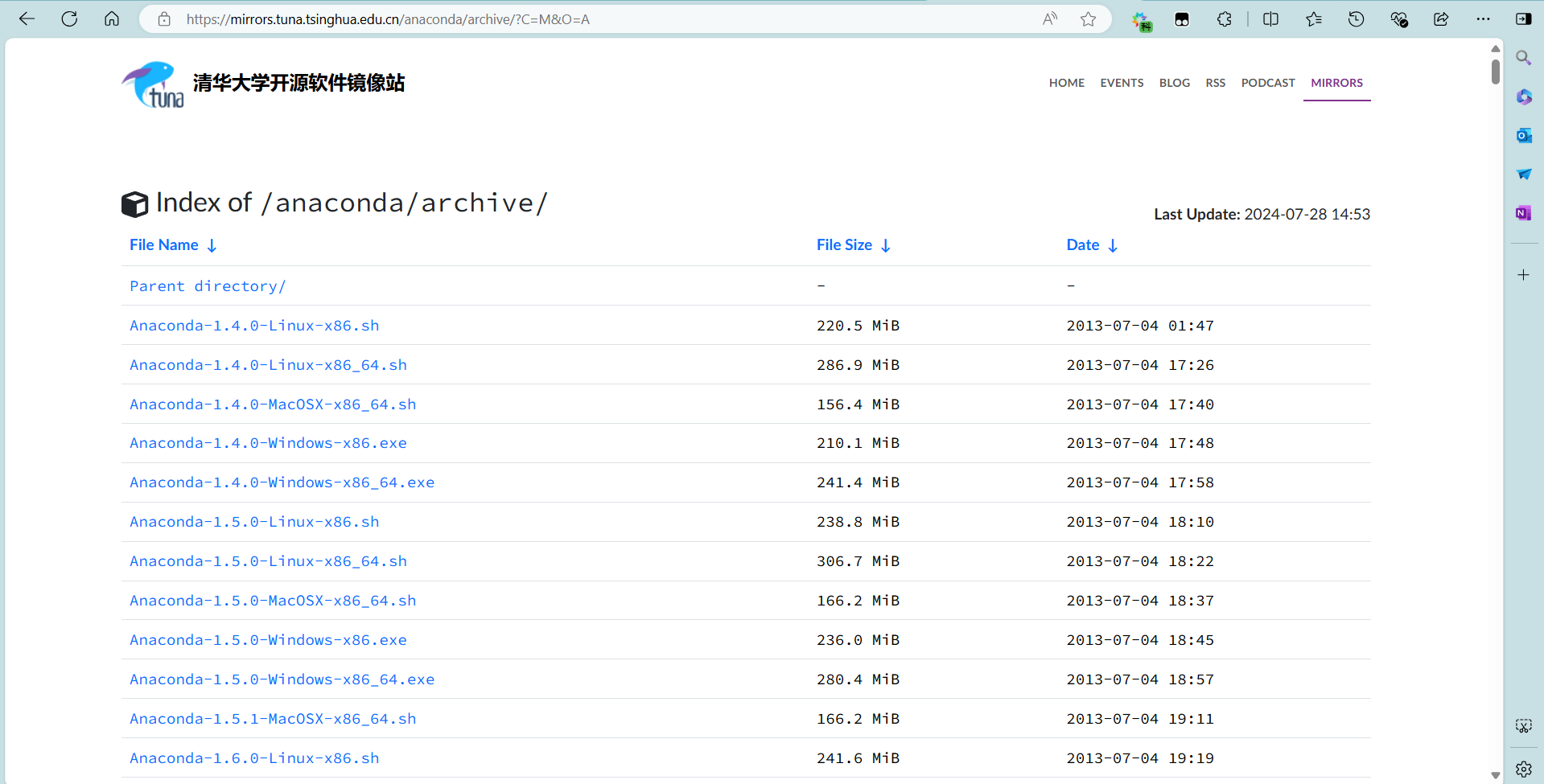The width and height of the screenshot is (1544, 784).
Task: Open the browser extensions puzzle icon
Action: (x=1224, y=19)
